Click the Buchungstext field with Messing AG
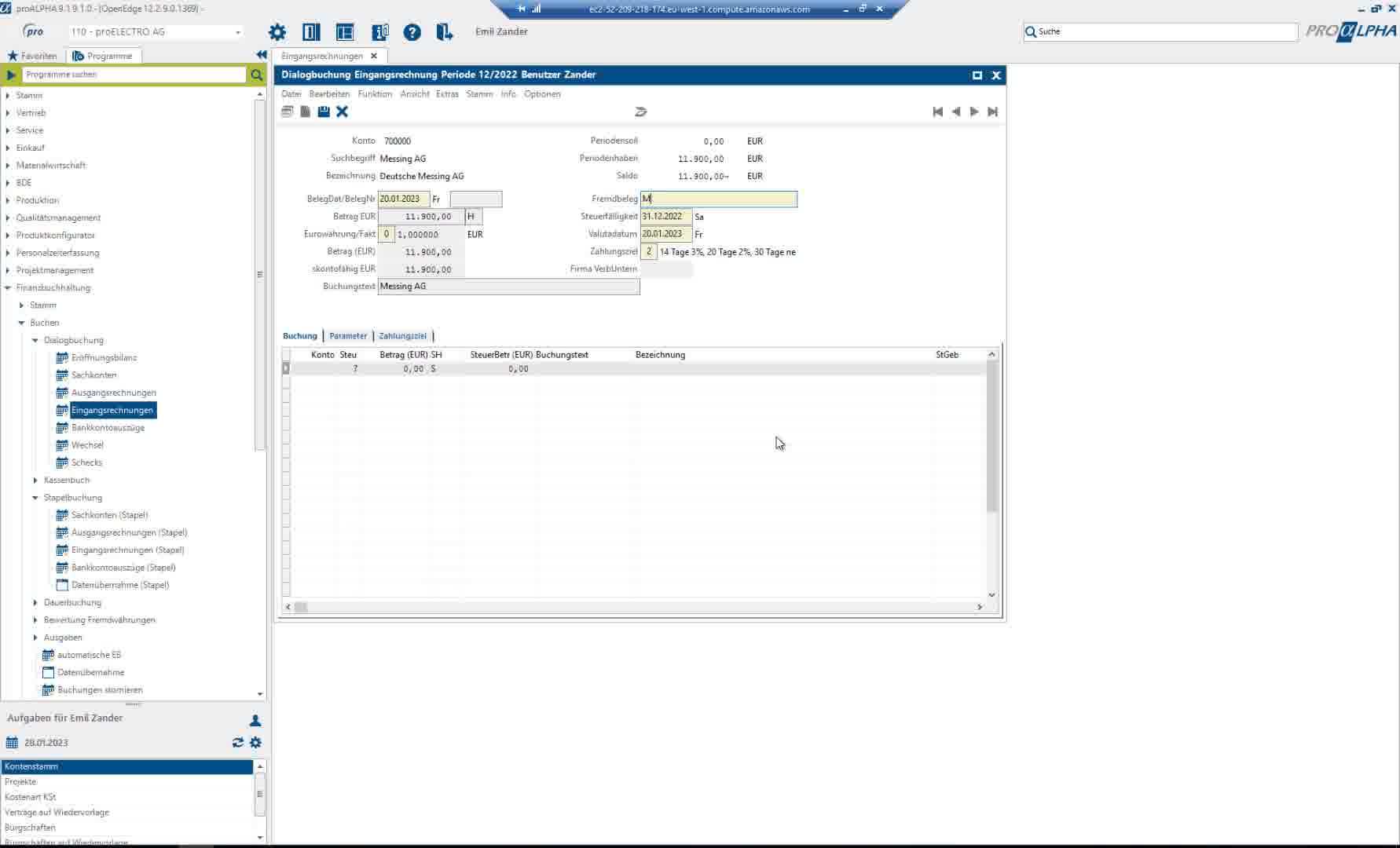This screenshot has height=848, width=1400. [509, 287]
